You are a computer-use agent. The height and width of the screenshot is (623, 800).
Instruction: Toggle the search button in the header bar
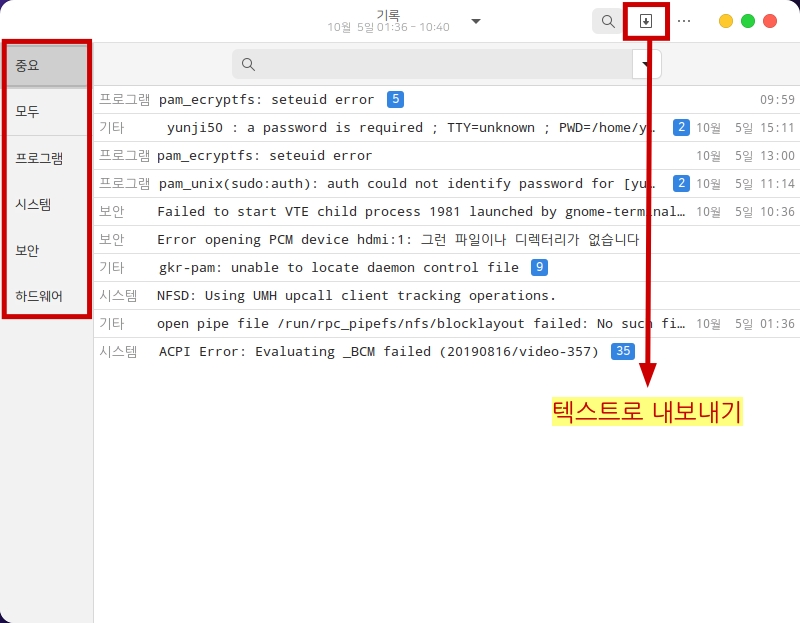(x=607, y=21)
